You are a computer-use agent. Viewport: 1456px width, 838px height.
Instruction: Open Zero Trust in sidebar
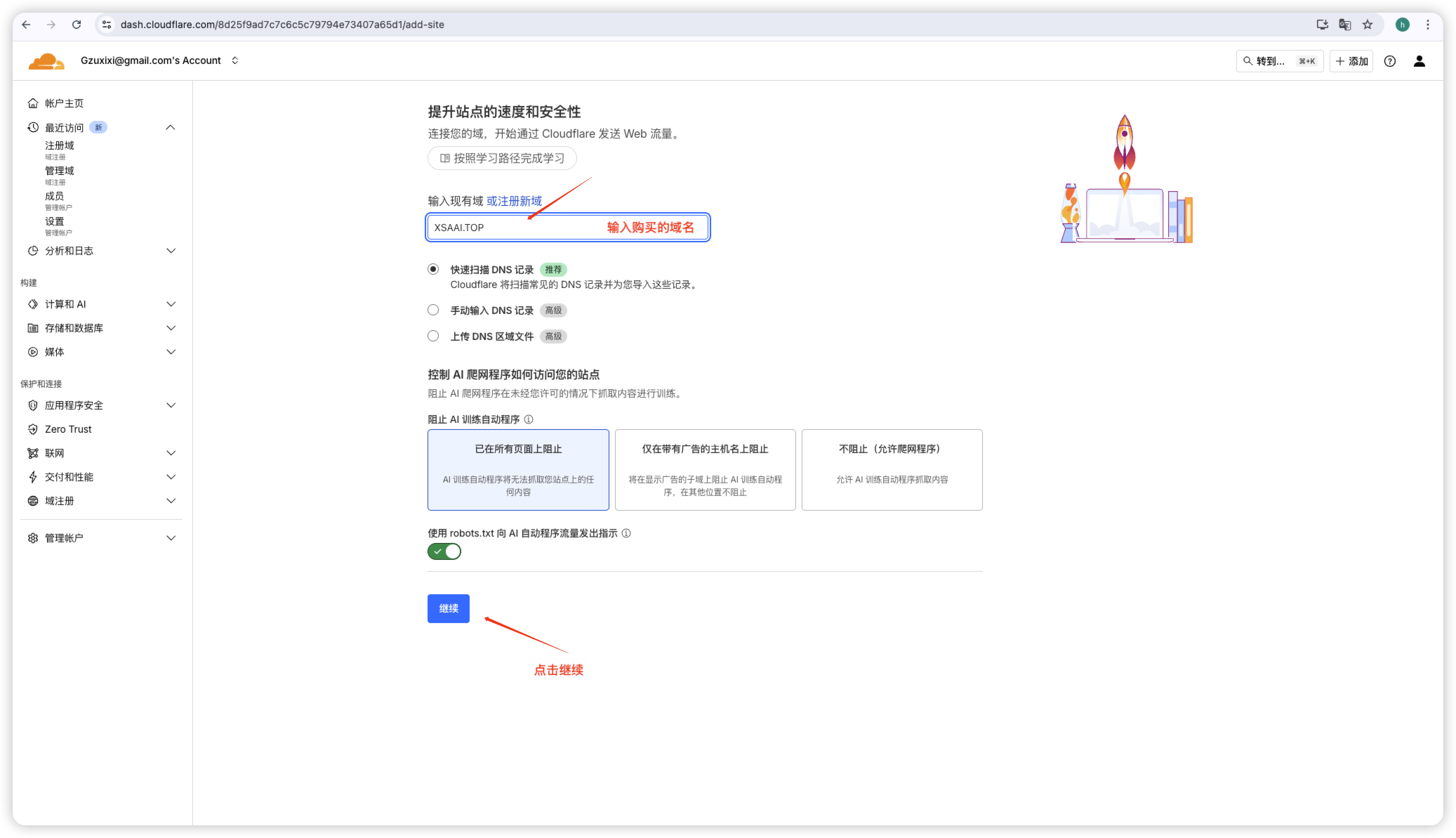(68, 429)
